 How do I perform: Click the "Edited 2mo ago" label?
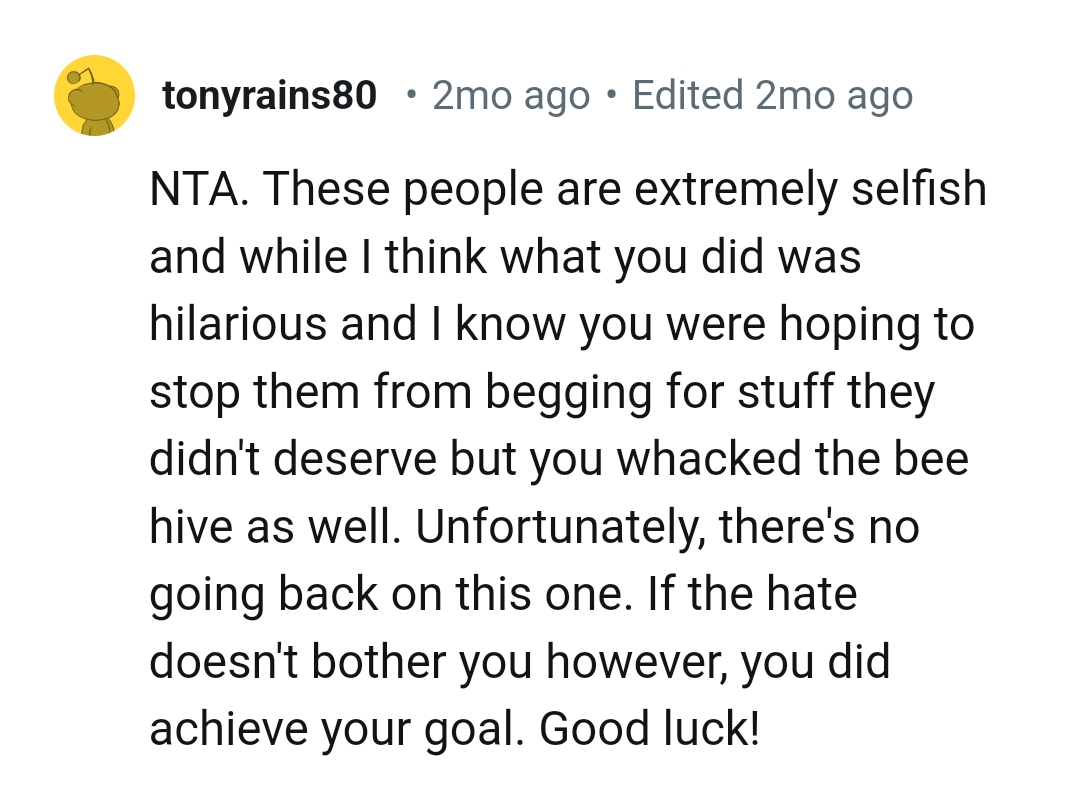(x=772, y=96)
